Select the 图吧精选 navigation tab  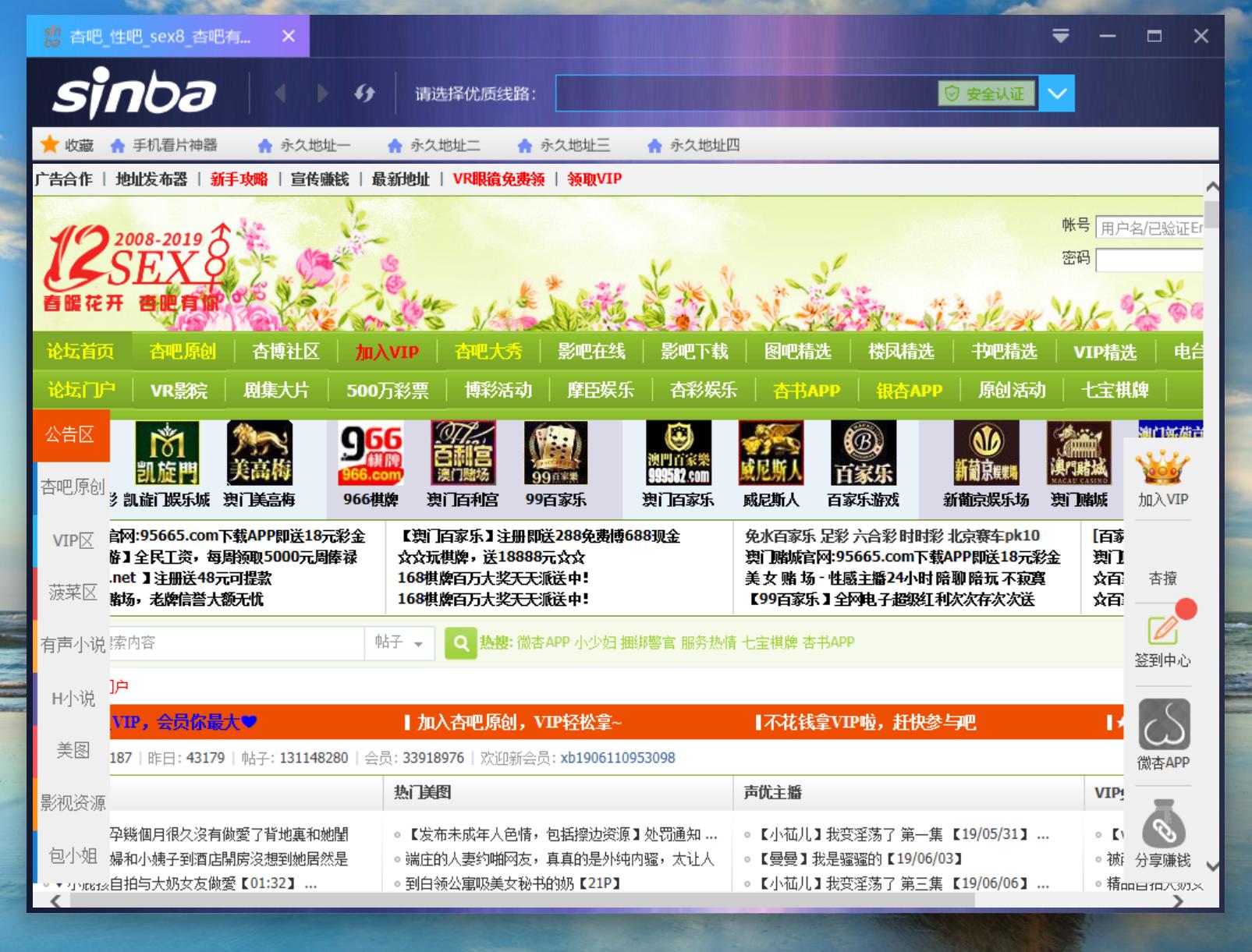point(797,352)
